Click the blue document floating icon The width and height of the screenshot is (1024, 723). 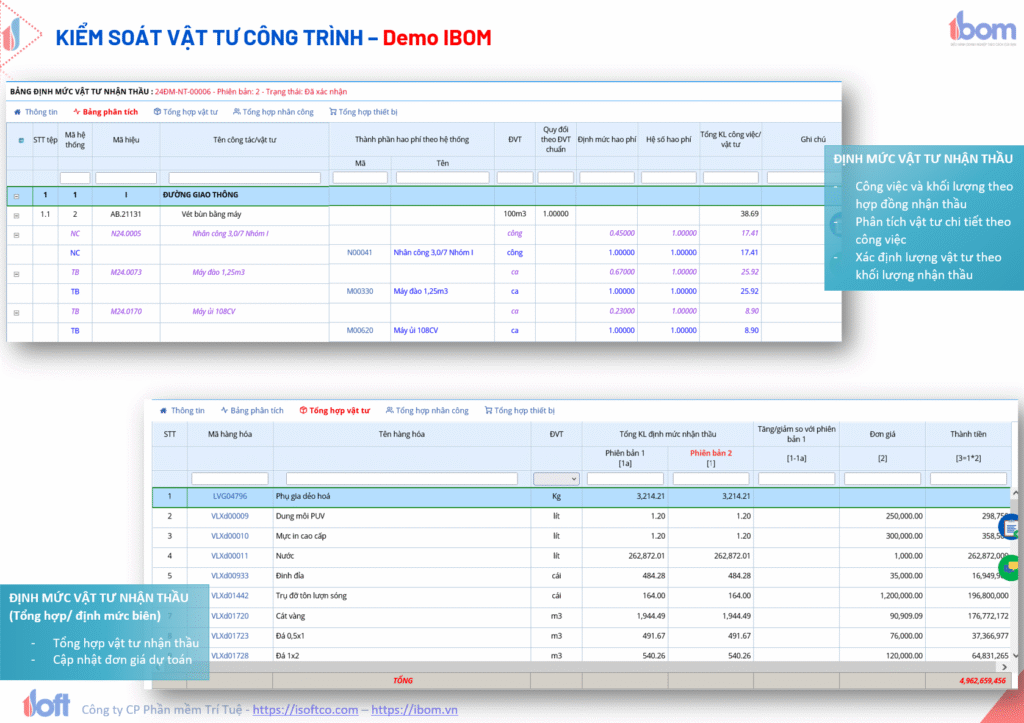click(1010, 526)
